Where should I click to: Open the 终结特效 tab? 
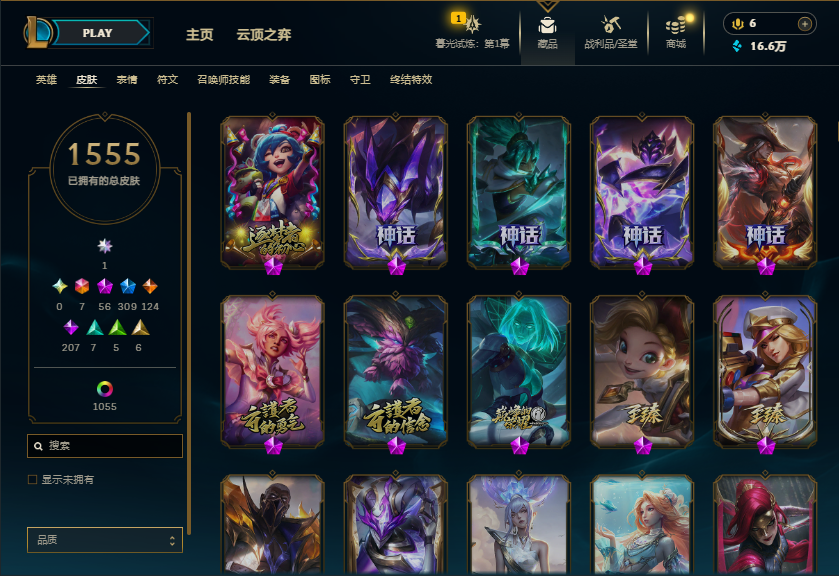[x=411, y=80]
